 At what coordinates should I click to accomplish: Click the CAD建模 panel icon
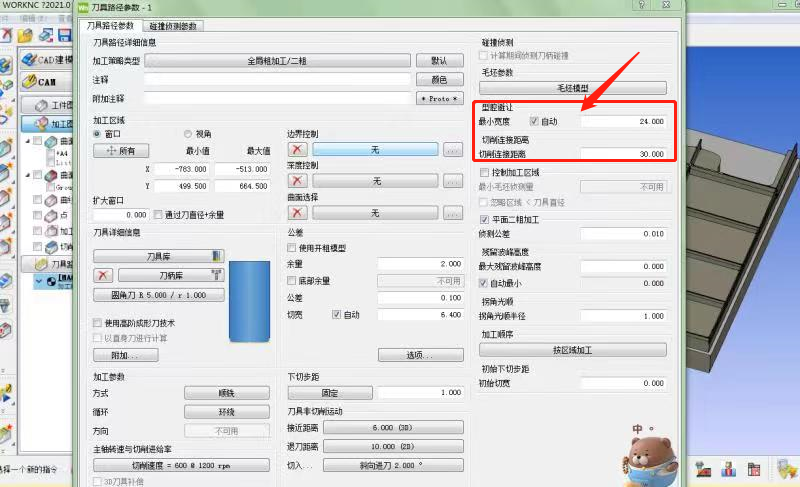click(30, 60)
